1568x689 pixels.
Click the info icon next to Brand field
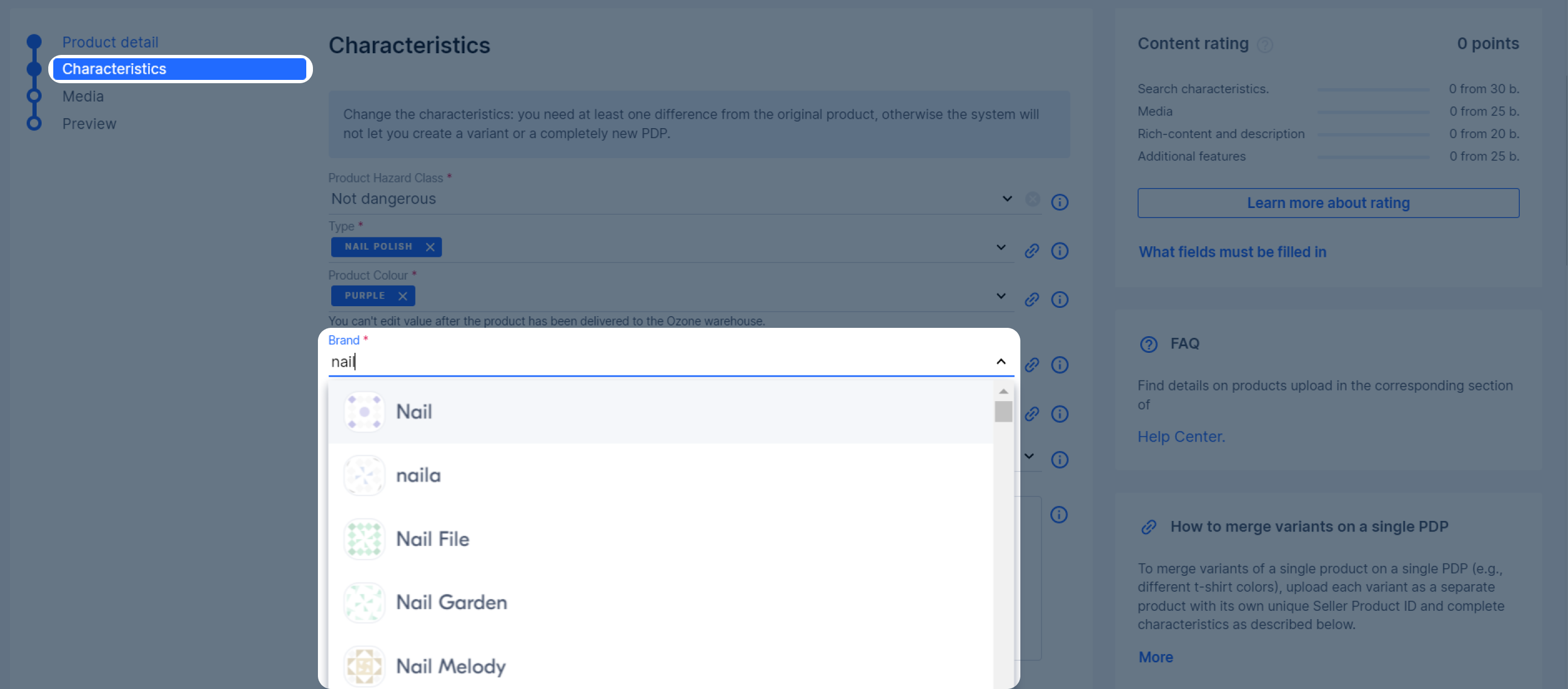click(1060, 364)
